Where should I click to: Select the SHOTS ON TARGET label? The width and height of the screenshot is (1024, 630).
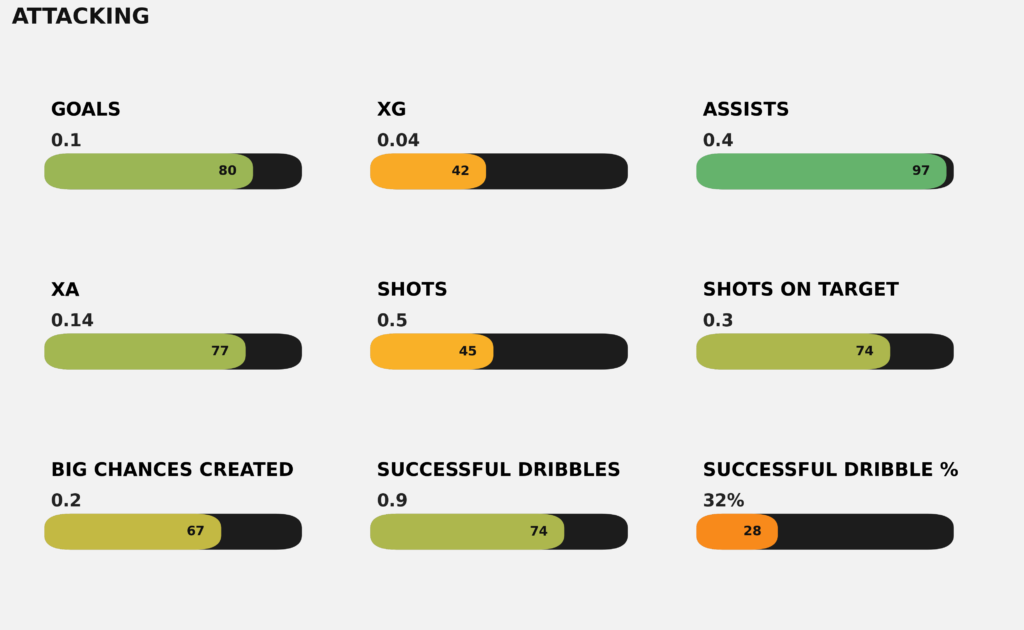800,290
